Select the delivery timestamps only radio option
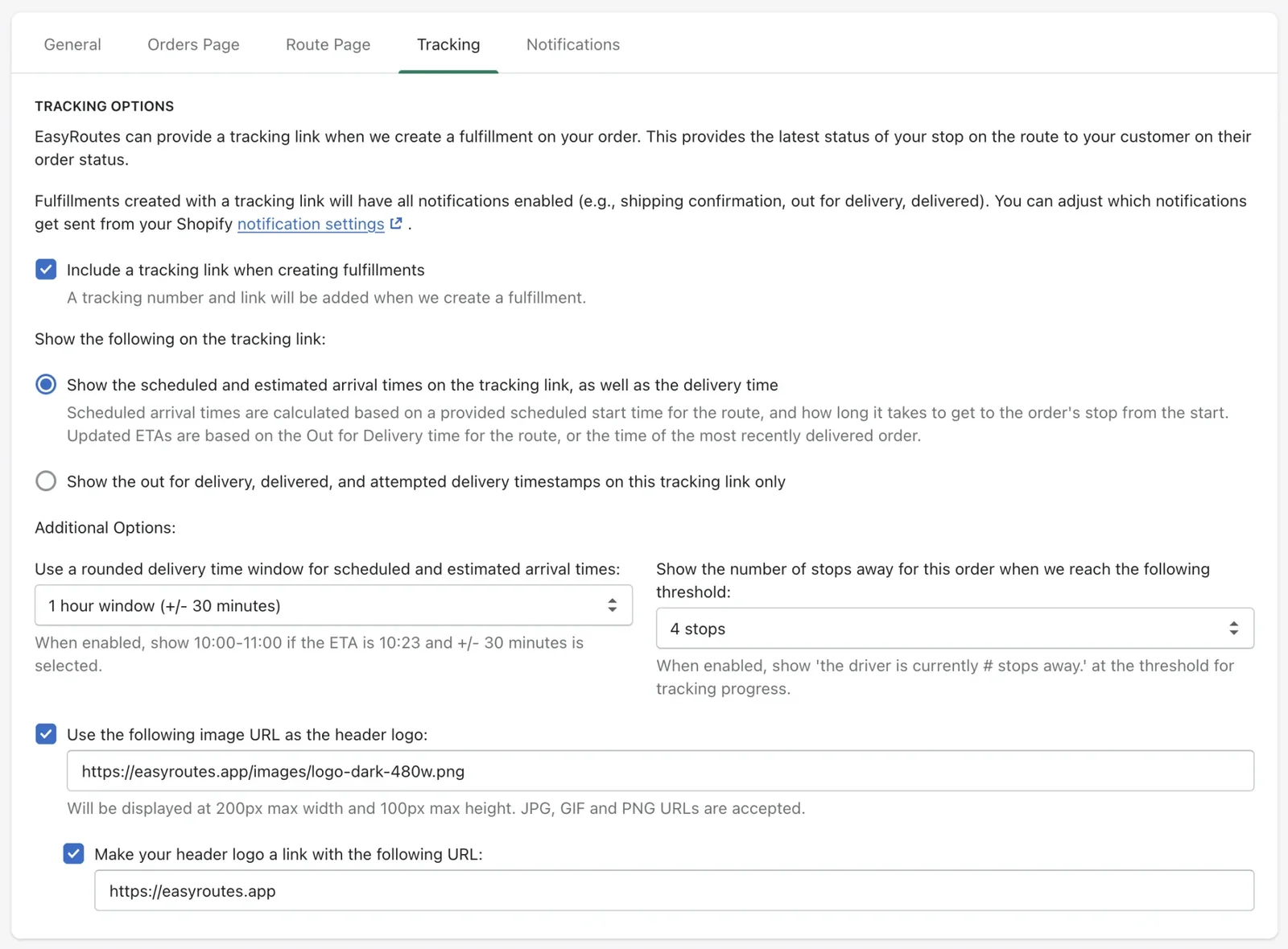 tap(46, 481)
